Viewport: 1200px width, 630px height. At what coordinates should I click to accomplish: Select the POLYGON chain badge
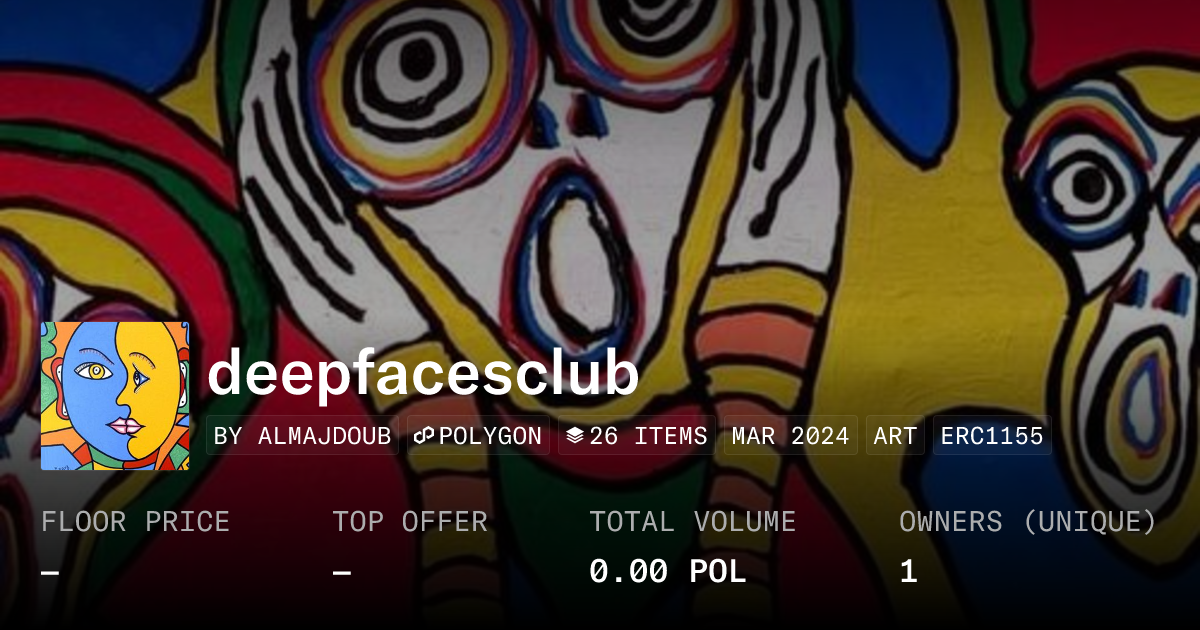(x=478, y=436)
